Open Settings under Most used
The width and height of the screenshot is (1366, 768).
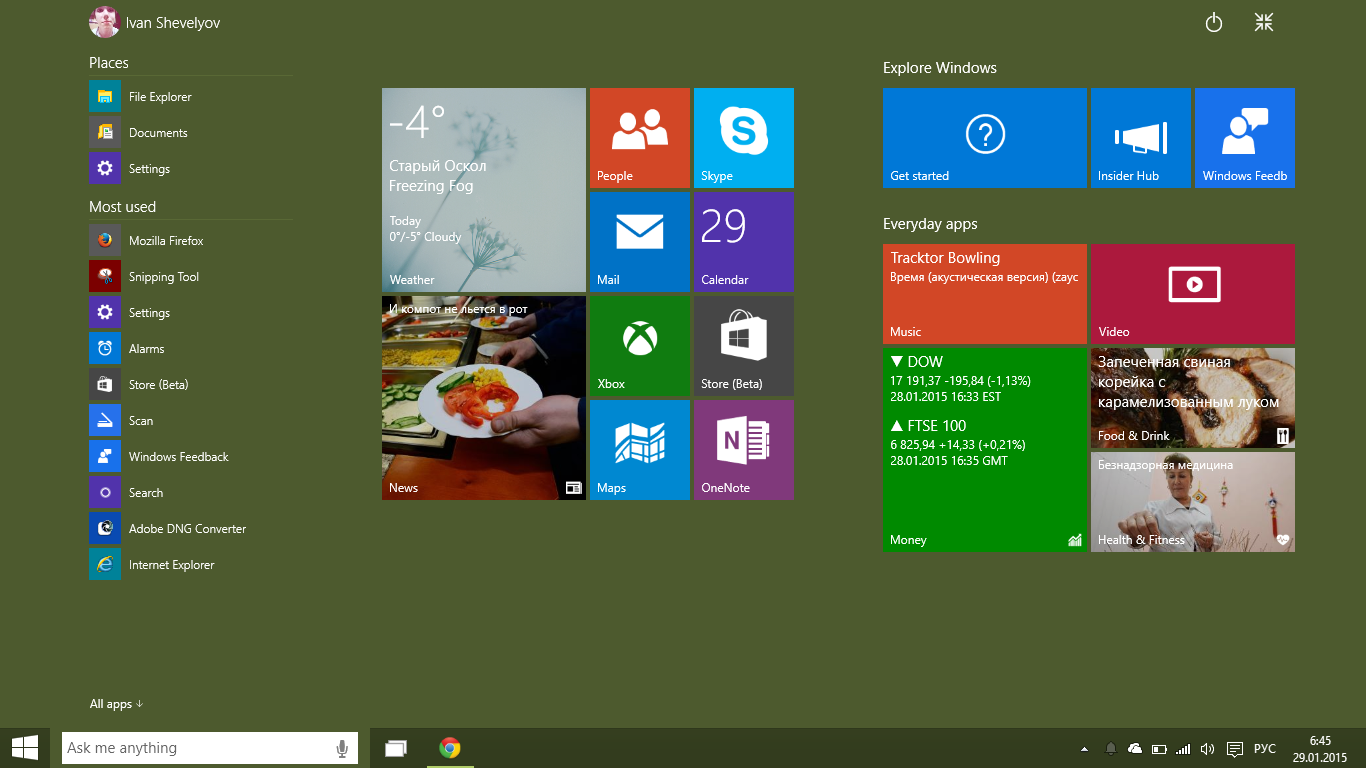point(191,313)
